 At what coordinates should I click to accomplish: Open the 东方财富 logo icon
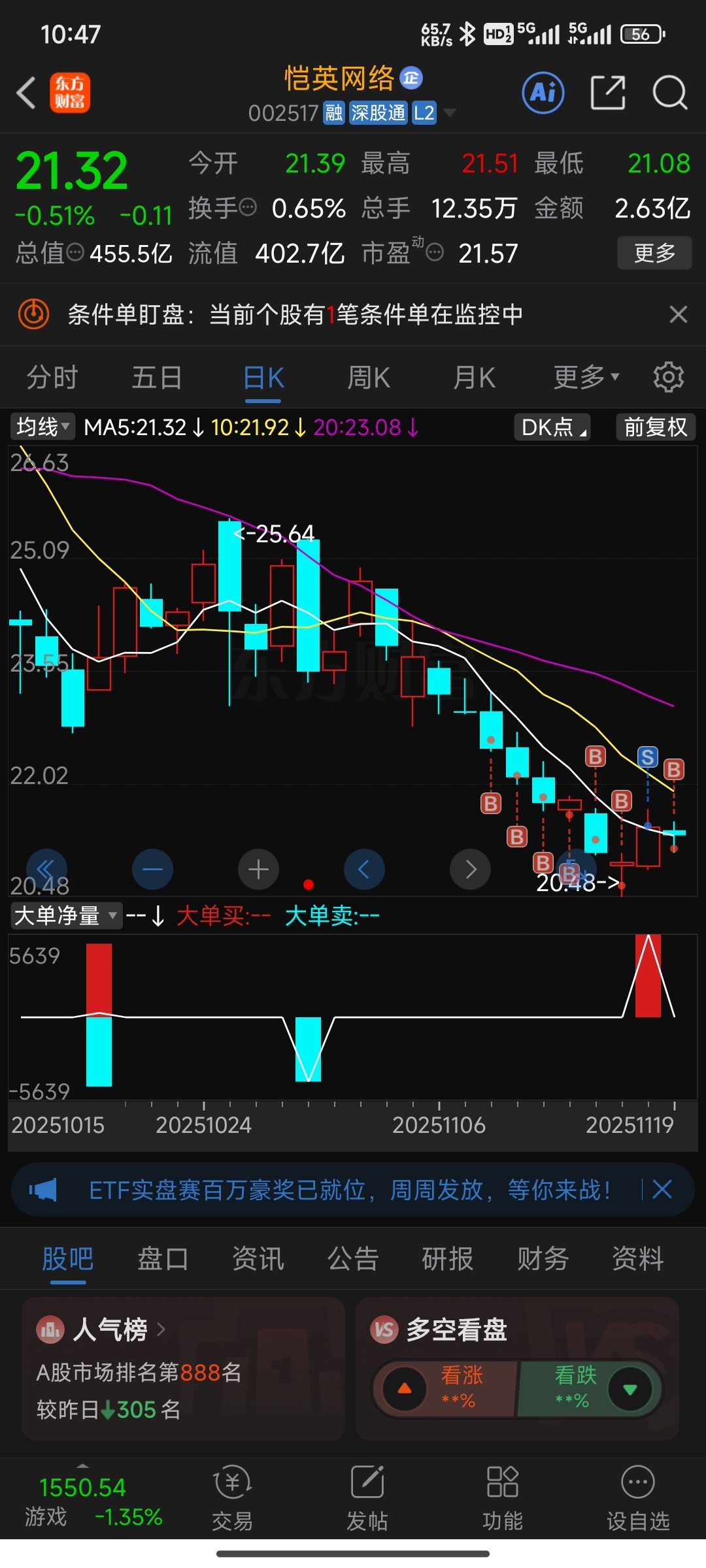click(70, 93)
